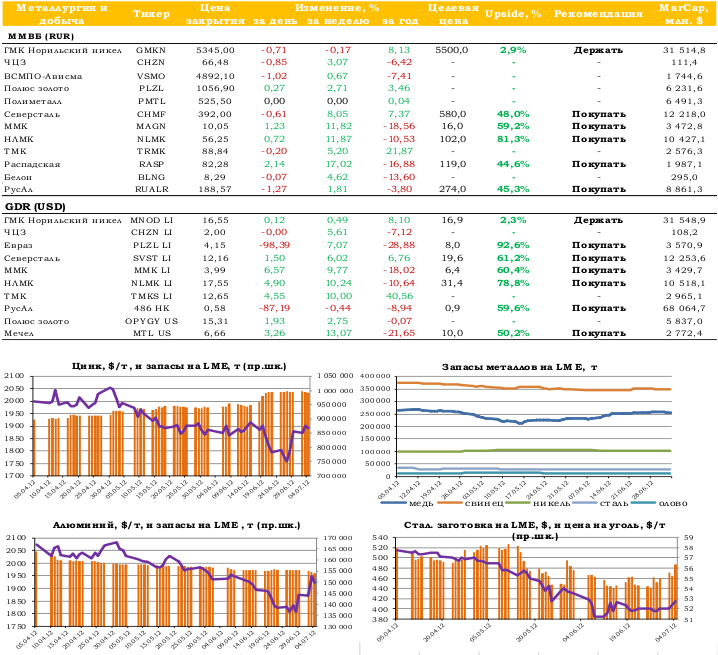The width and height of the screenshot is (718, 655).
Task: Select the 'Белон' company name
Action: pos(18,177)
